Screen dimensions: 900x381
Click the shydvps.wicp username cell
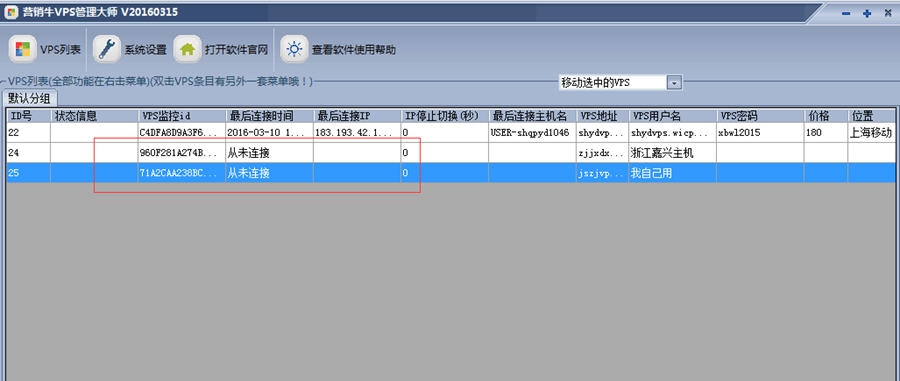pos(672,133)
